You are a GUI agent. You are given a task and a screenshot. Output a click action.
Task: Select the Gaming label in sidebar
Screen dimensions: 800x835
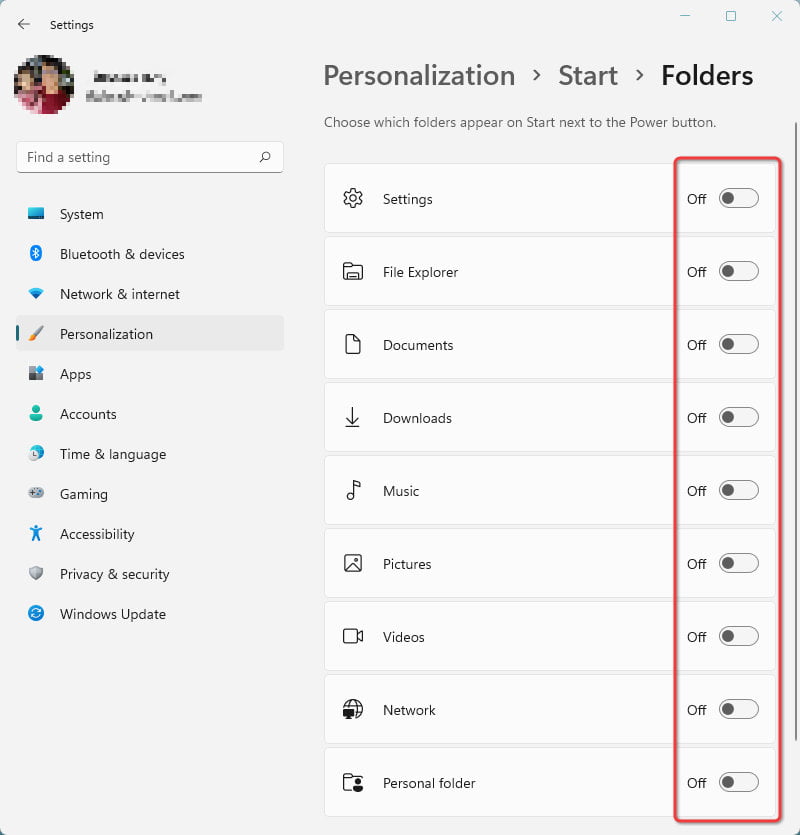(84, 494)
